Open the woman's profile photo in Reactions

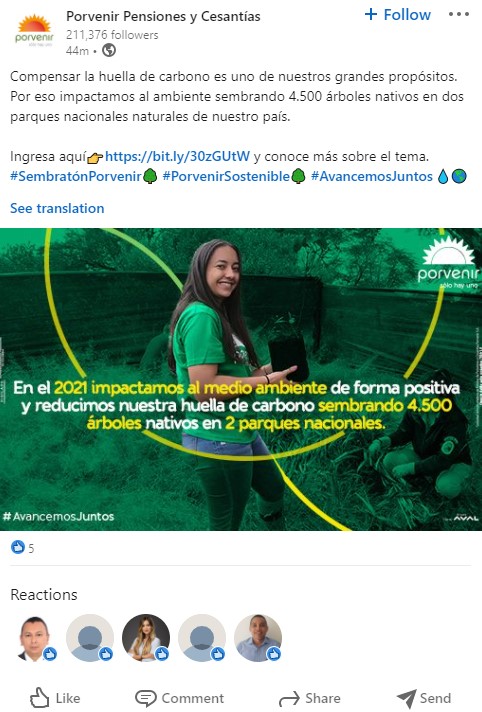coord(146,638)
